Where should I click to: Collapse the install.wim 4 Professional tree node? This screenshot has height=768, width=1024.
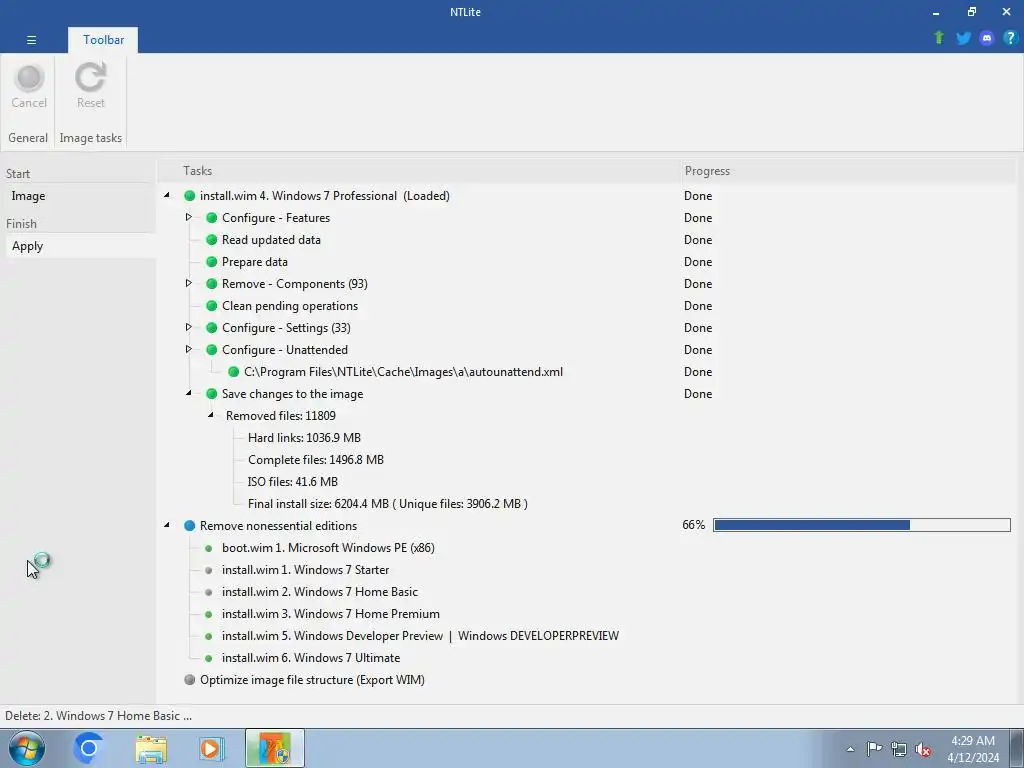167,195
